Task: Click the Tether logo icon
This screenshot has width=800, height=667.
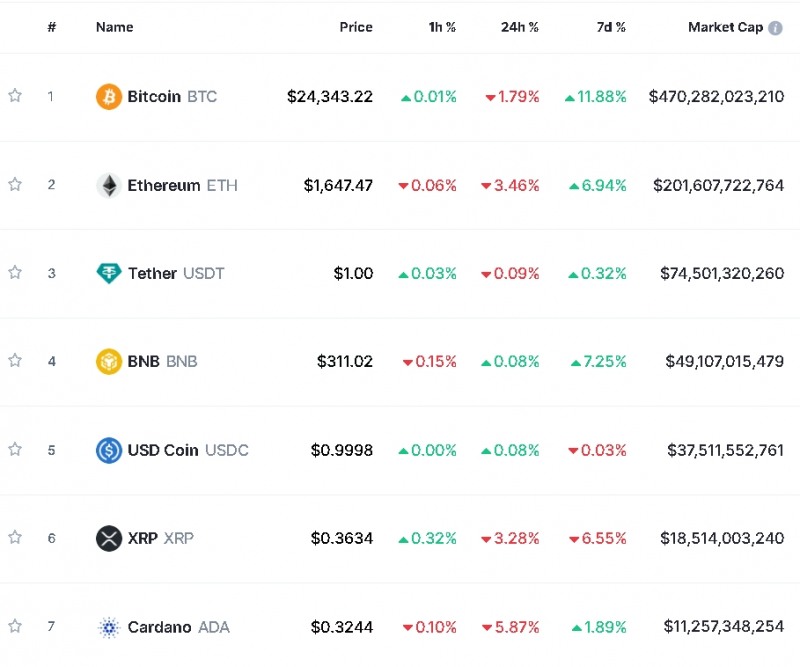Action: tap(109, 273)
